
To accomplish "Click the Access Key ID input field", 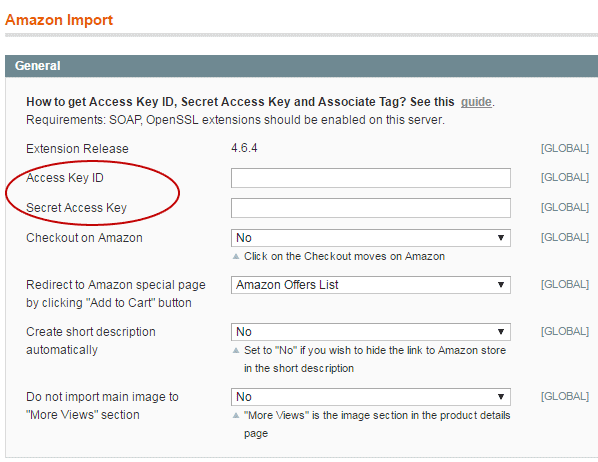I will (371, 178).
